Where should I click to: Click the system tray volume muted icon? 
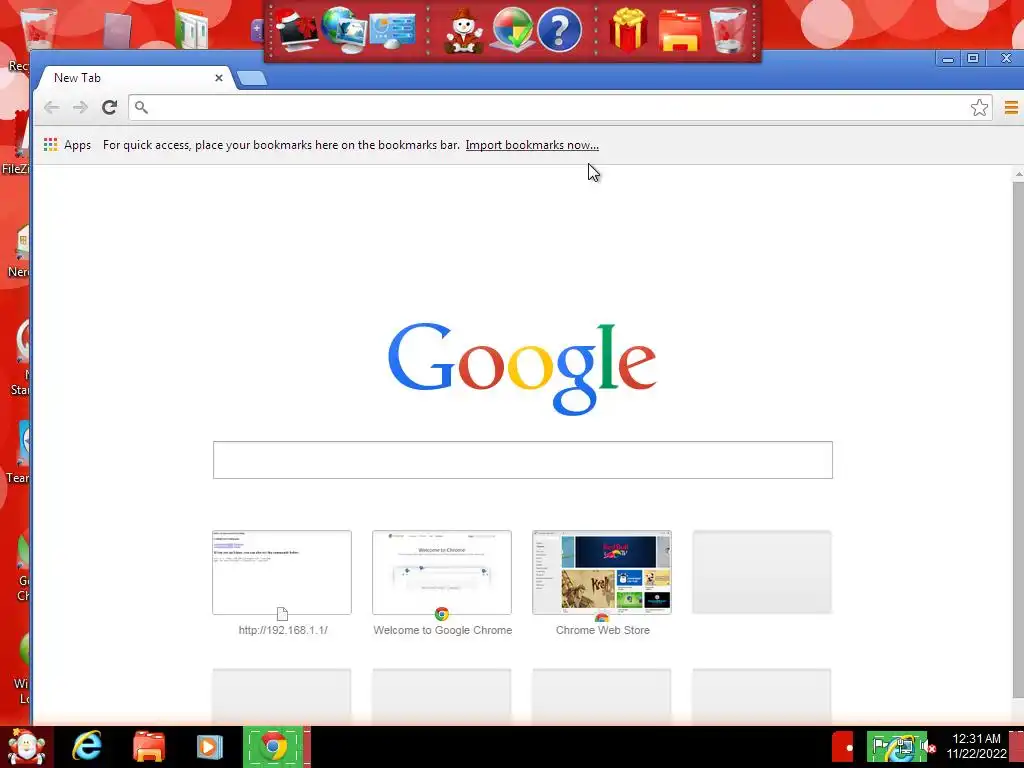coord(928,747)
